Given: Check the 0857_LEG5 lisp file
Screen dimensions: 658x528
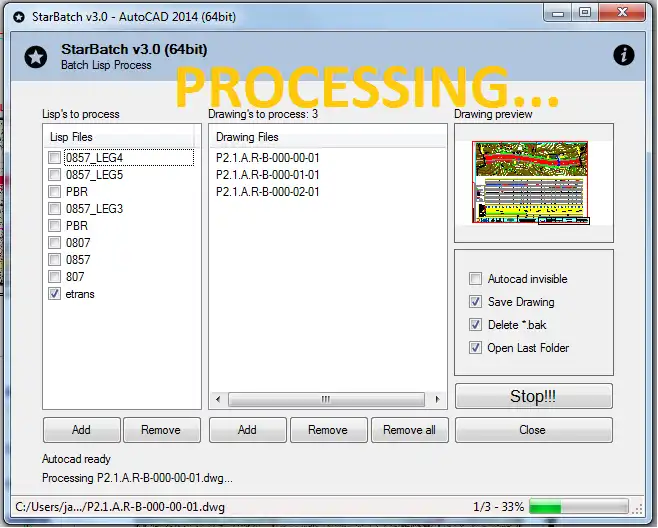Looking at the screenshot, I should pos(54,175).
